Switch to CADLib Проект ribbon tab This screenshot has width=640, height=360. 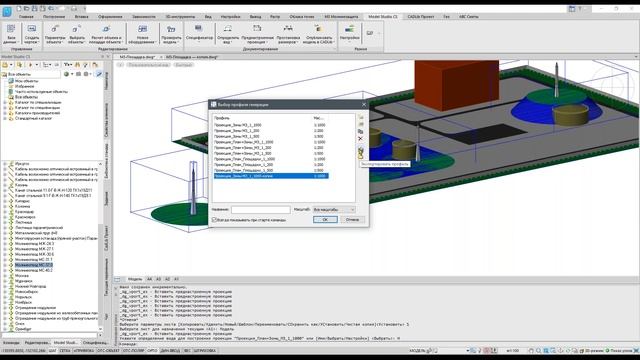pyautogui.click(x=421, y=17)
